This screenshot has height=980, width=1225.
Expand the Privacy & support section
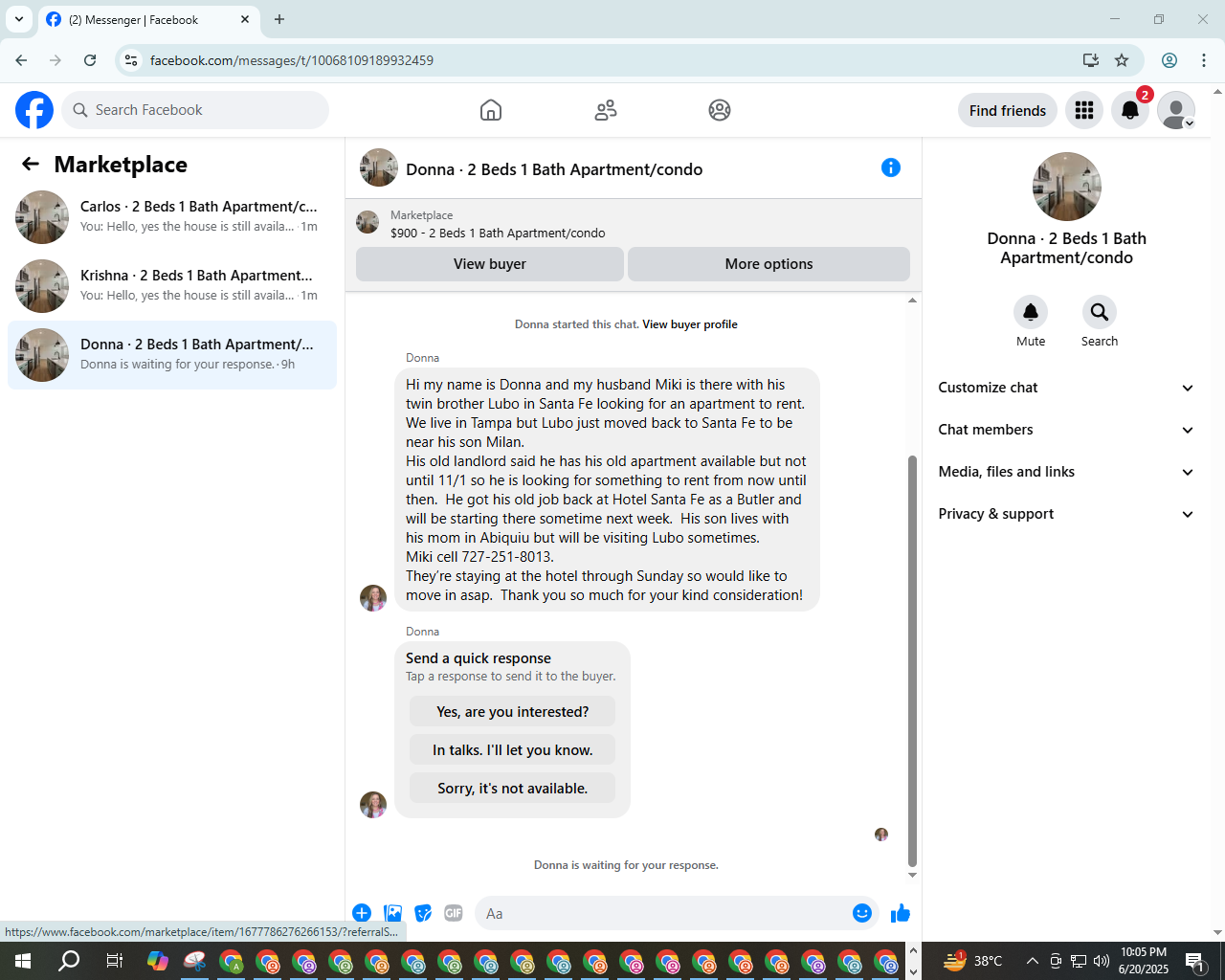pos(1066,514)
